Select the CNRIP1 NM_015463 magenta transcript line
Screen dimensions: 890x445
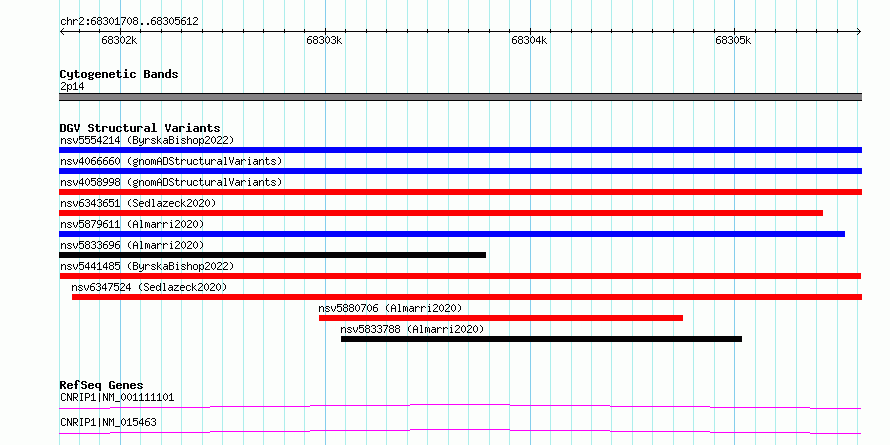click(x=460, y=431)
